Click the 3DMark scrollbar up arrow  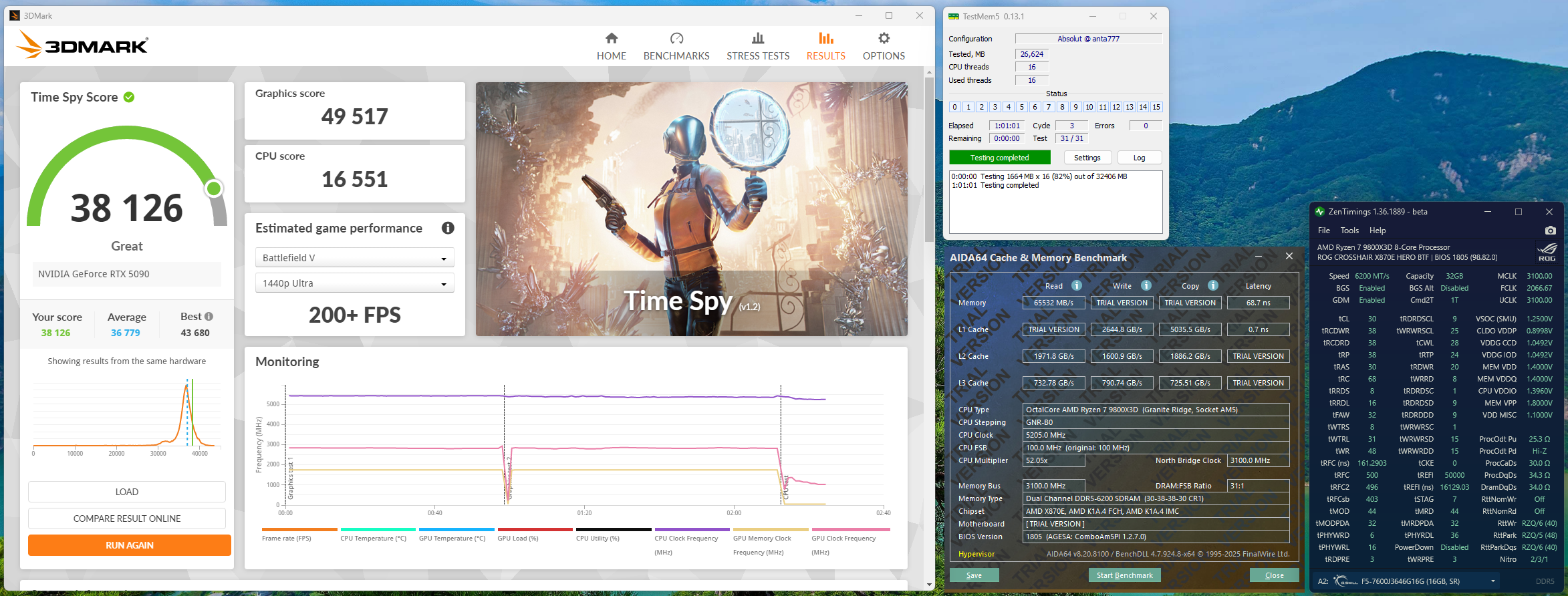coord(929,71)
